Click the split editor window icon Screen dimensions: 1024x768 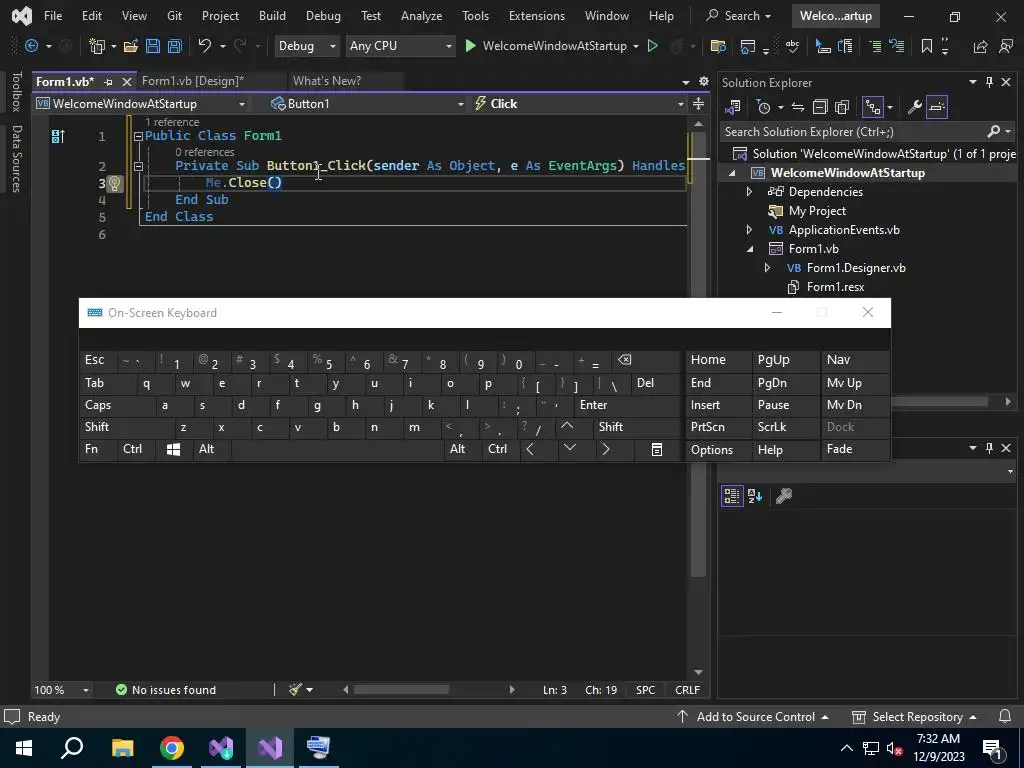(698, 104)
